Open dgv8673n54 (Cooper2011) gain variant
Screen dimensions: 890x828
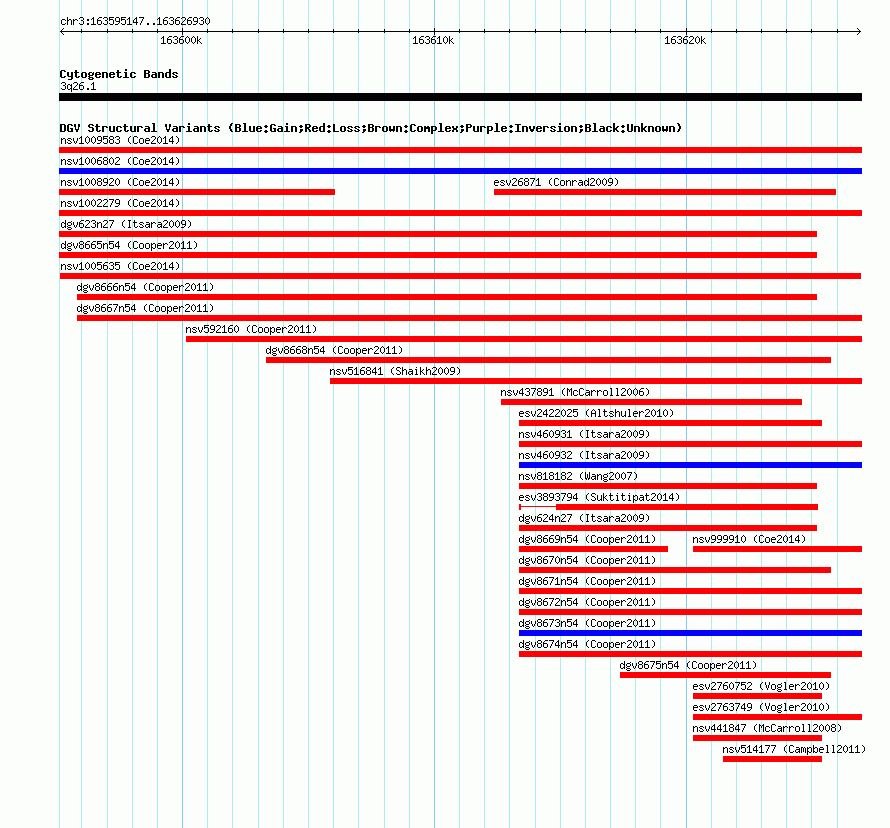click(x=587, y=623)
